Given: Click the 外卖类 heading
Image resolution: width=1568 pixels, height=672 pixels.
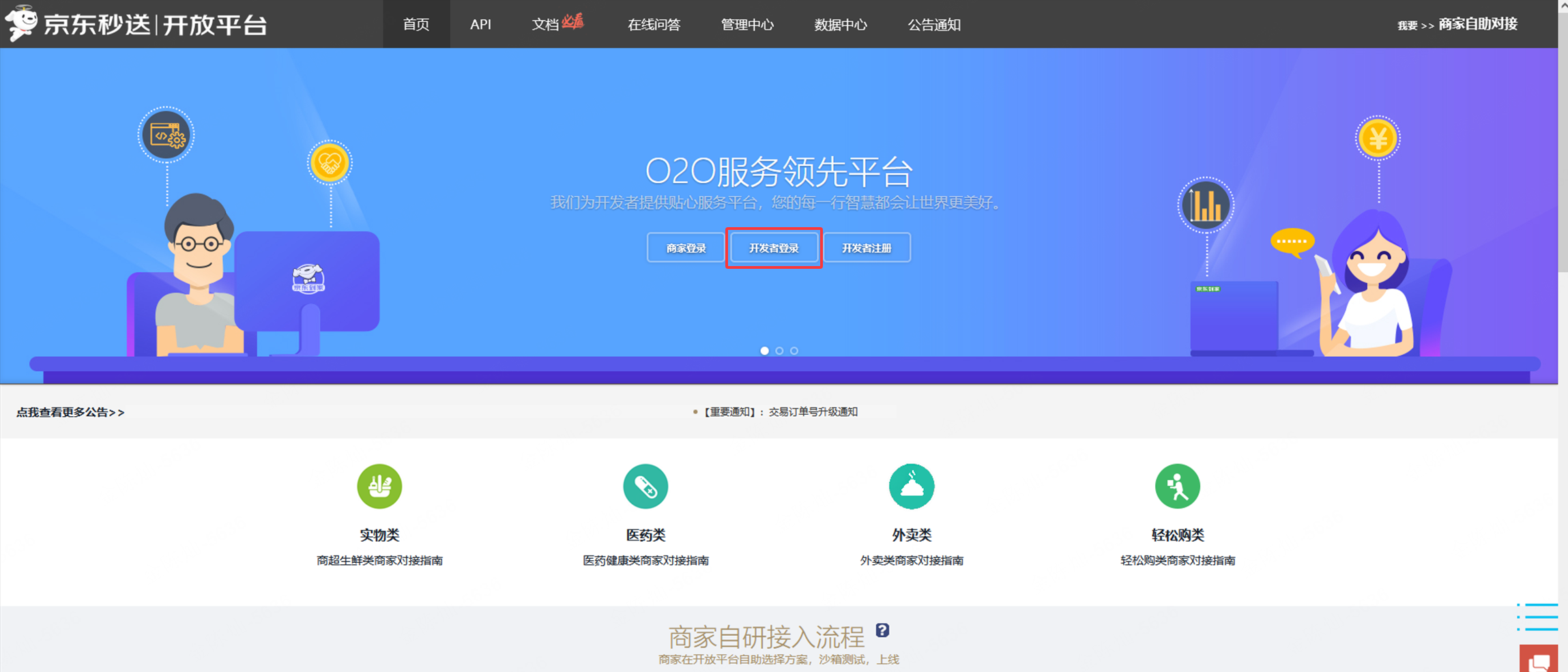Looking at the screenshot, I should click(912, 535).
